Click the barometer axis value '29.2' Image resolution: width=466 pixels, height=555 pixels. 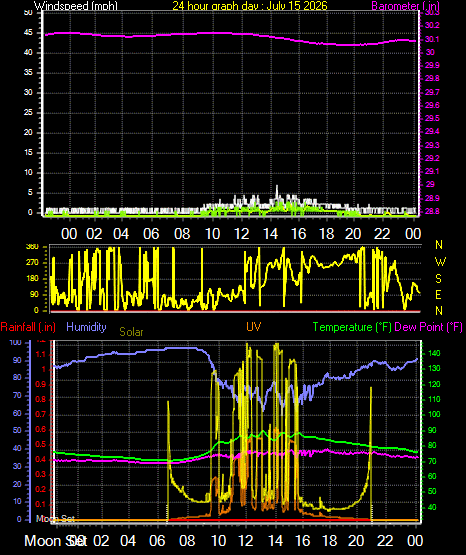432,158
